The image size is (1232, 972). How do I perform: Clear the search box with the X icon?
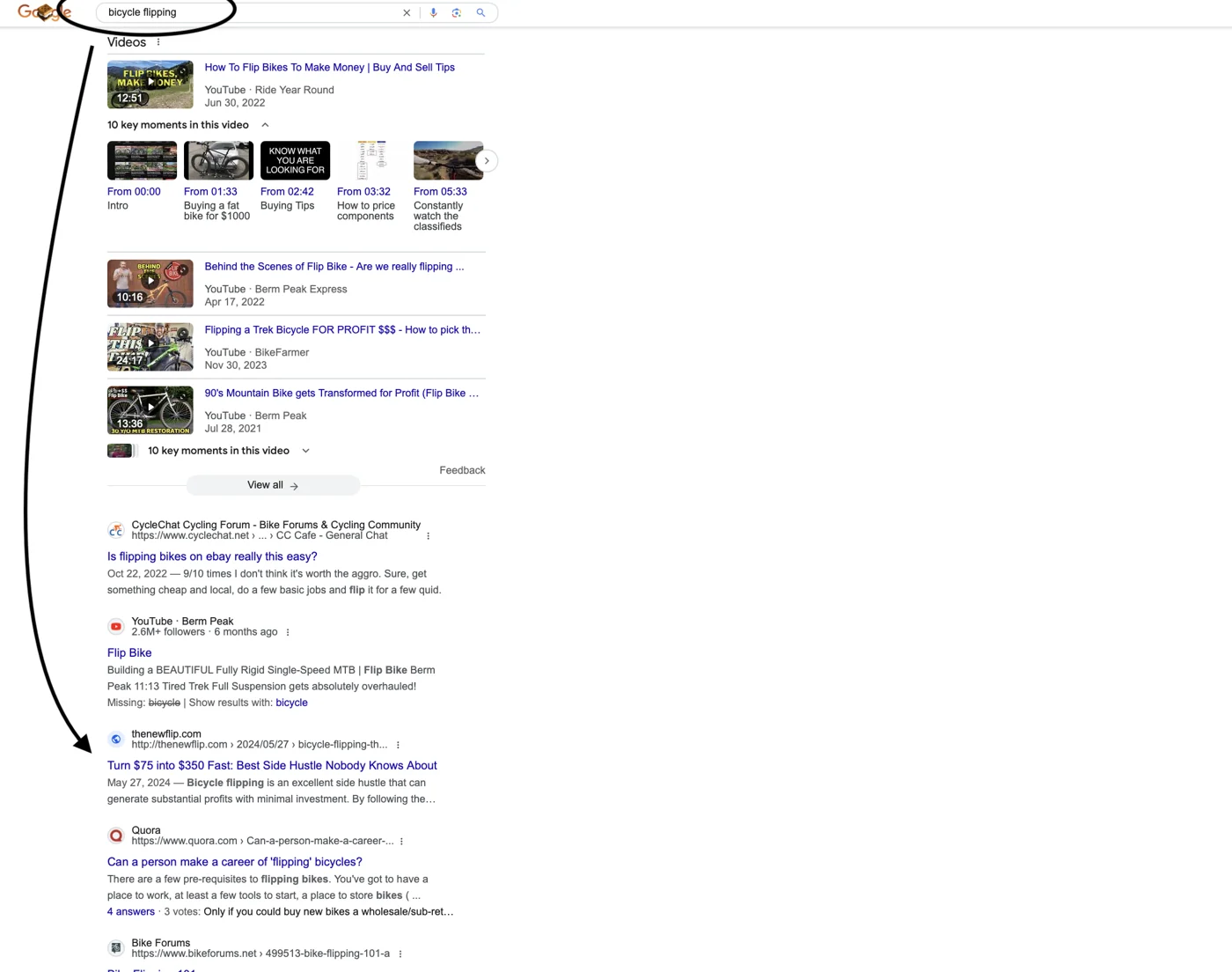coord(407,13)
